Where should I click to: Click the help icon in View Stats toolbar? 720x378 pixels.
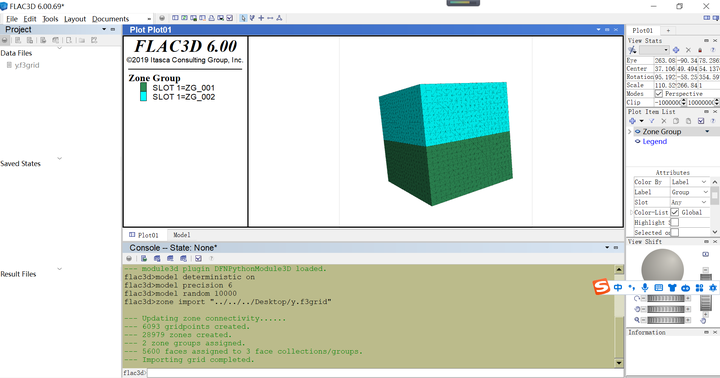click(713, 50)
